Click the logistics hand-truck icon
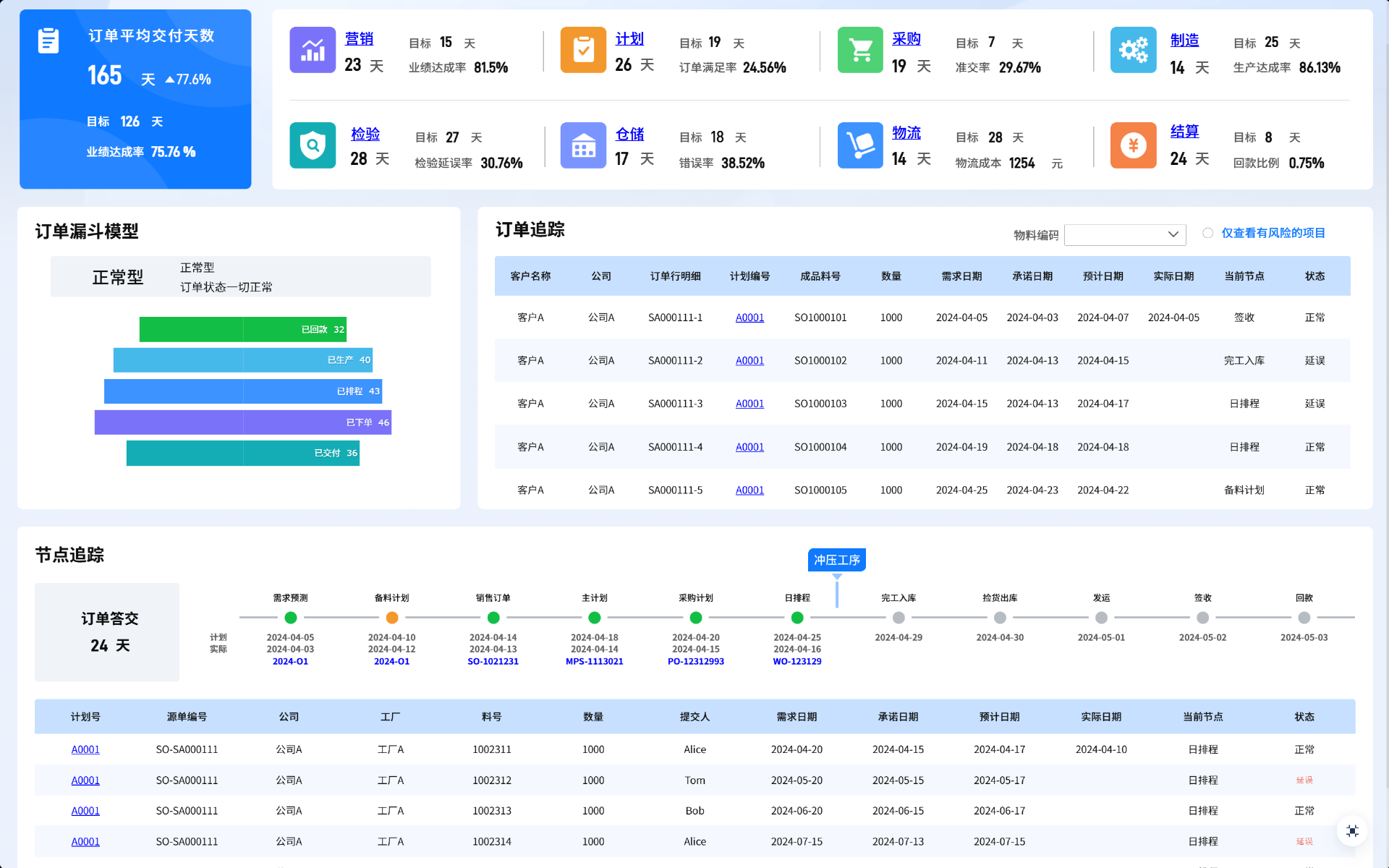The image size is (1389, 868). pyautogui.click(x=860, y=145)
